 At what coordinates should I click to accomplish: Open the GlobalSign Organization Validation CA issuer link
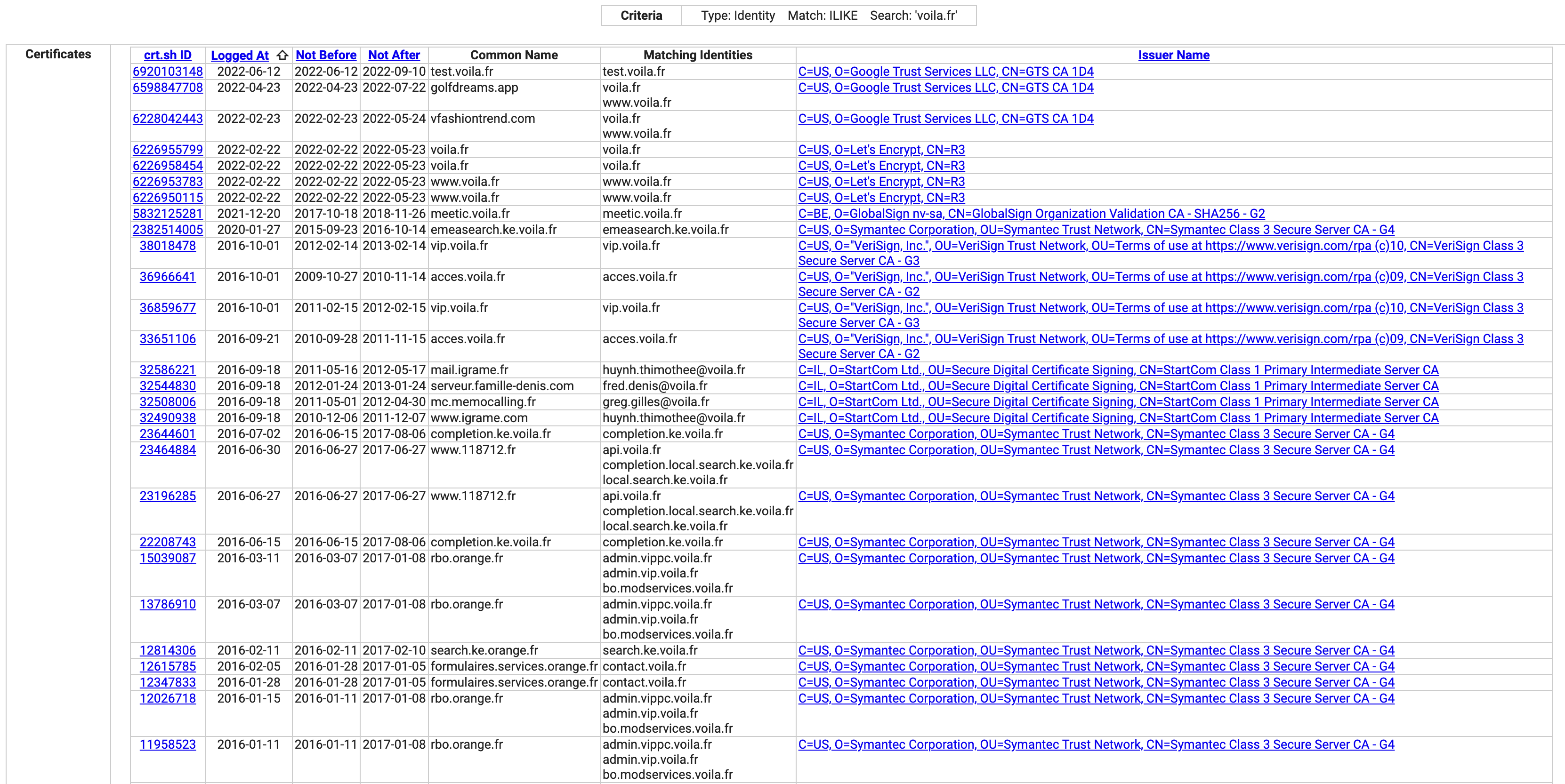pyautogui.click(x=1031, y=214)
